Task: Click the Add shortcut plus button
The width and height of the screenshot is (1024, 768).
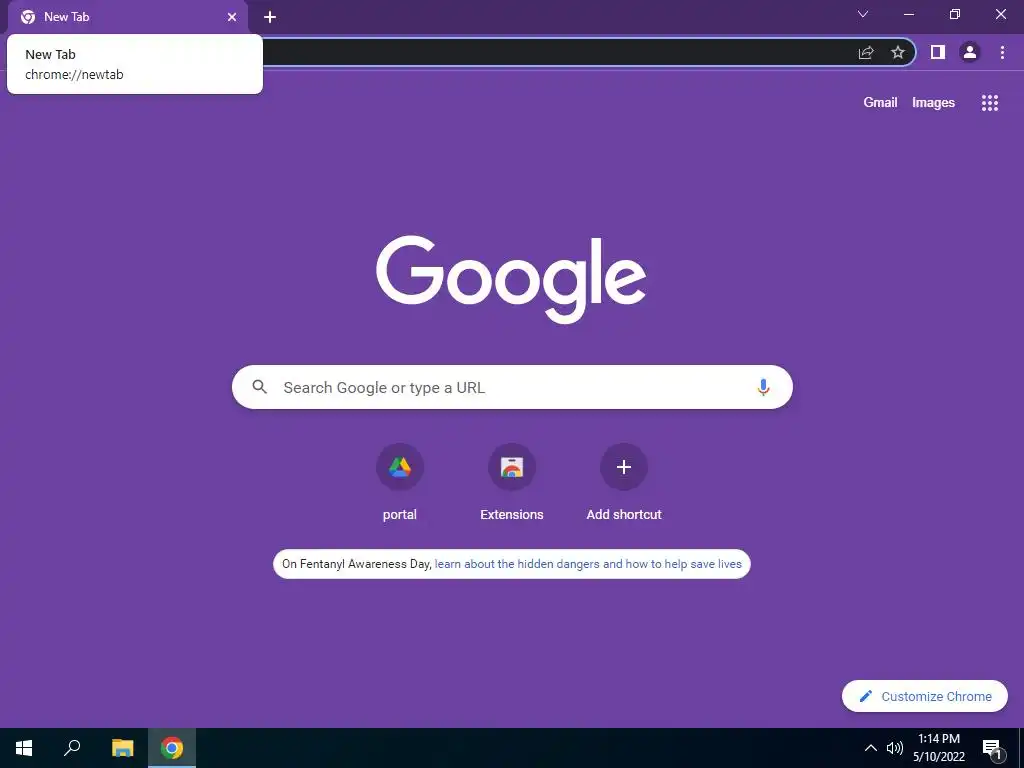Action: (624, 467)
